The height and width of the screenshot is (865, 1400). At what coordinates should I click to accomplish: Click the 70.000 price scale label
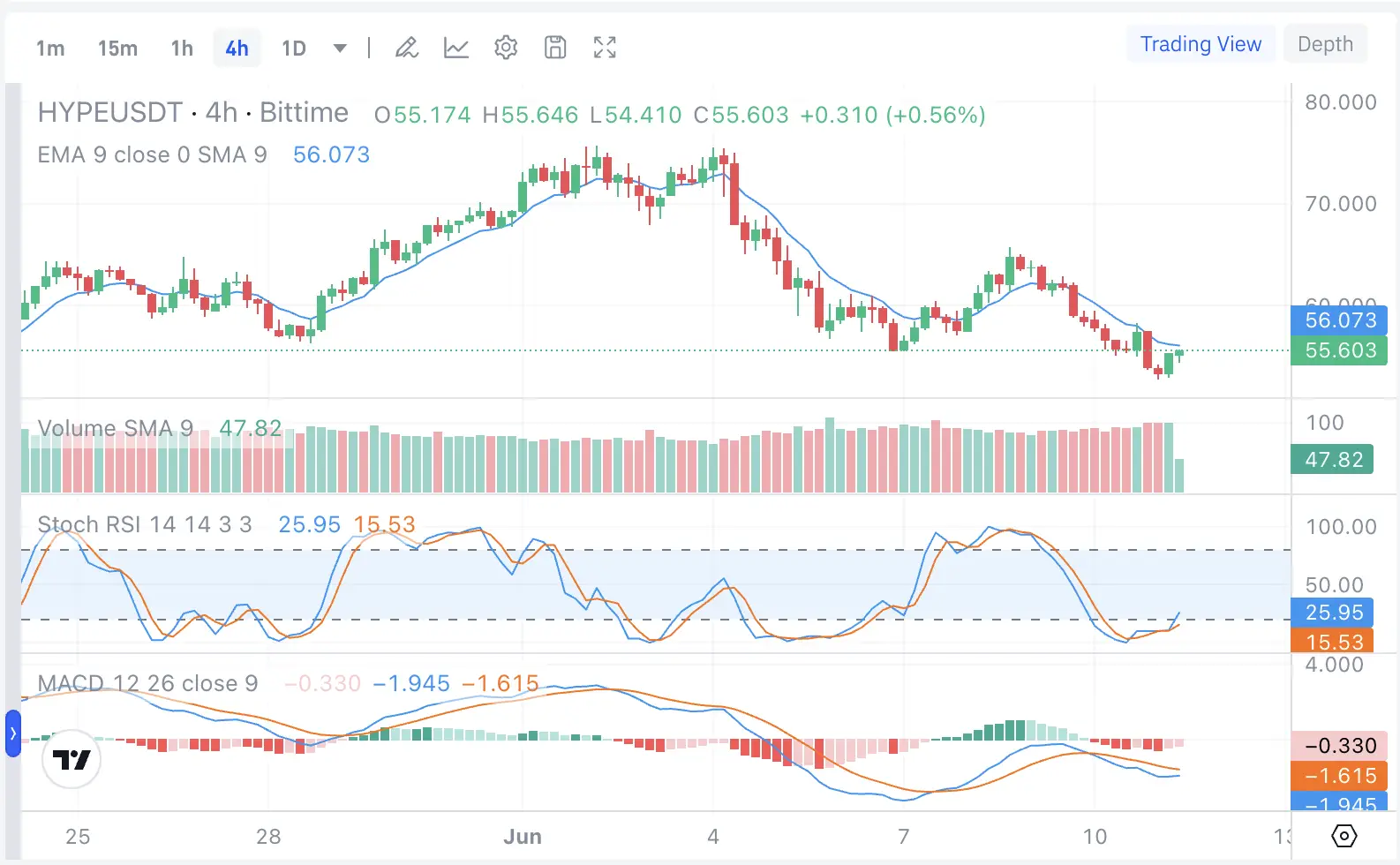[x=1341, y=204]
